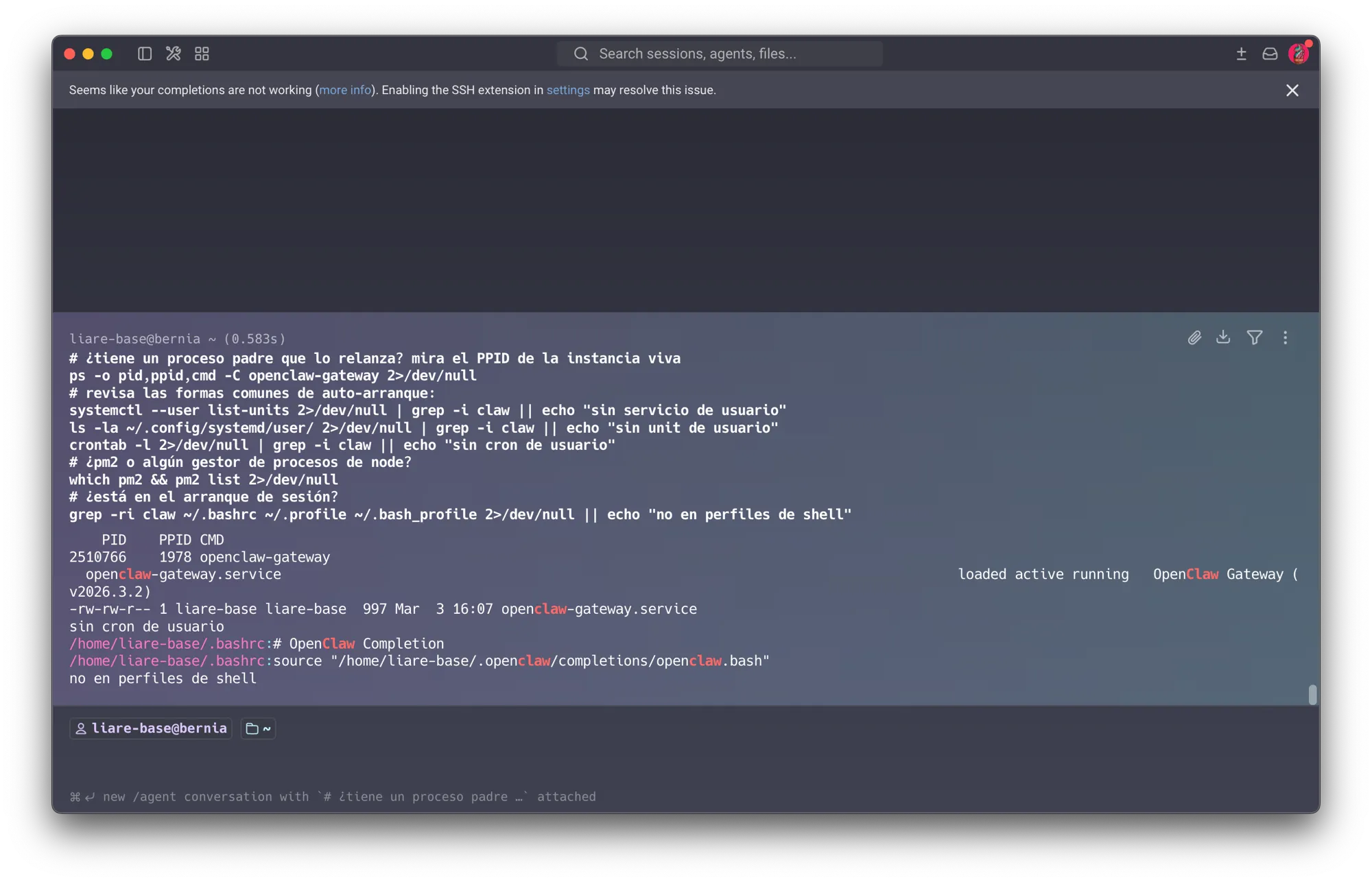1372x882 pixels.
Task: Toggle the left sidebar panel icon
Action: 145,53
